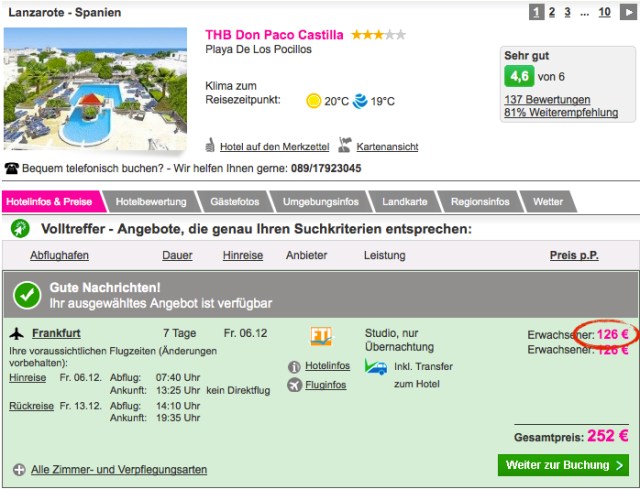Sort by Hinreise column header

point(242,256)
